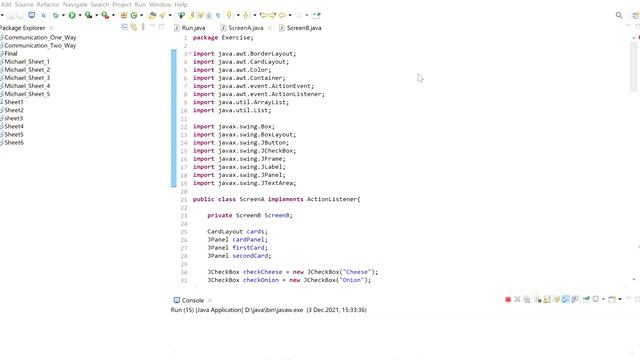Click the Run External Tools icon

(105, 15)
